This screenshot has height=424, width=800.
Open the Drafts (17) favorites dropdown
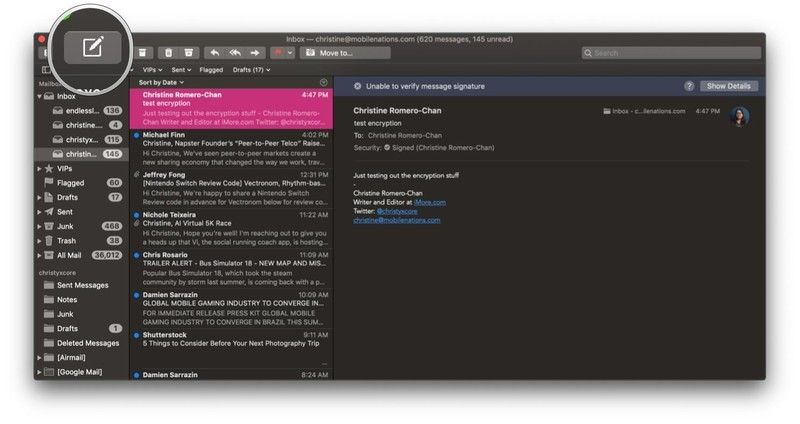coord(251,70)
